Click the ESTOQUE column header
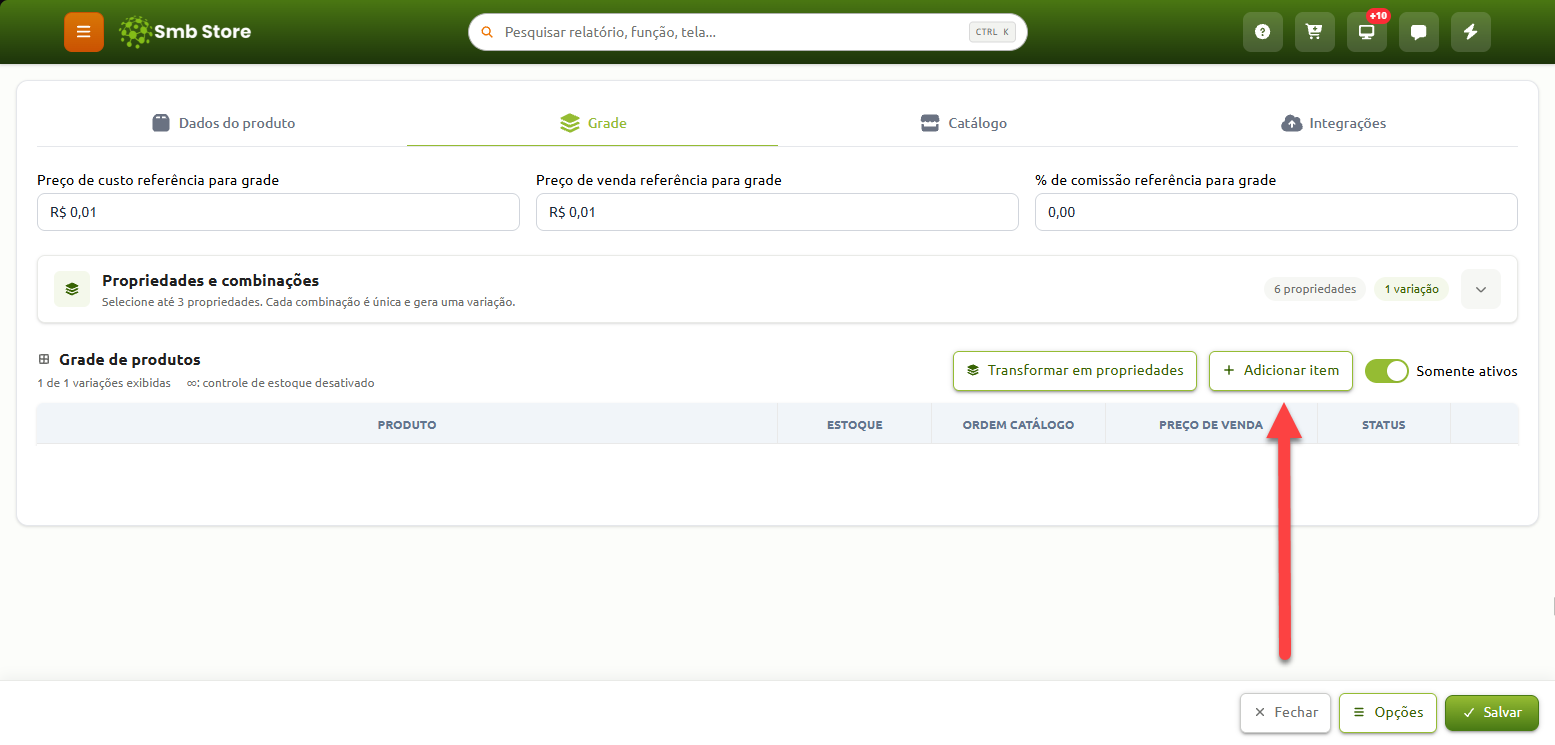1555x745 pixels. point(855,425)
